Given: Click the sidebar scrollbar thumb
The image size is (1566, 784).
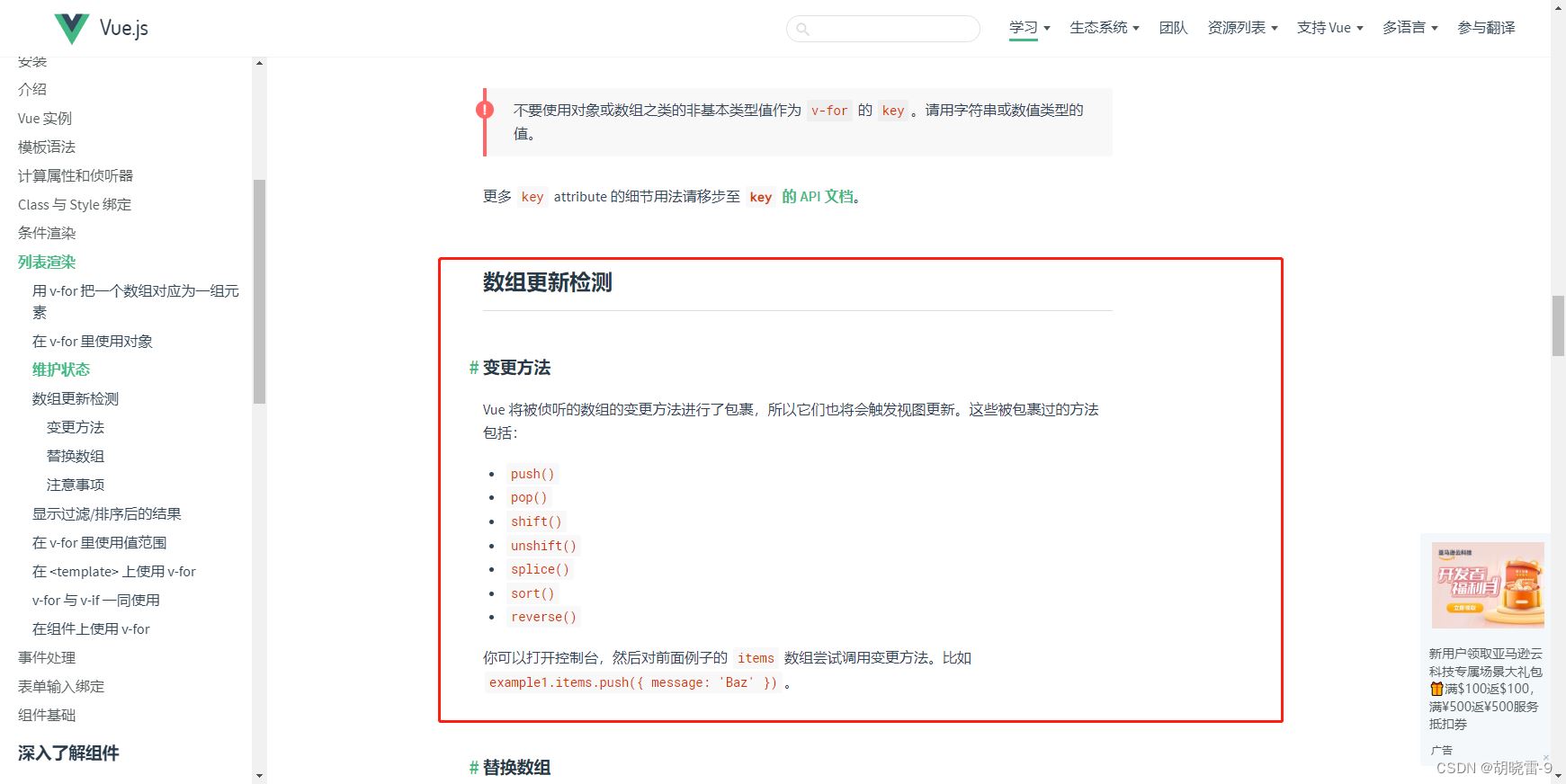Looking at the screenshot, I should click(259, 291).
